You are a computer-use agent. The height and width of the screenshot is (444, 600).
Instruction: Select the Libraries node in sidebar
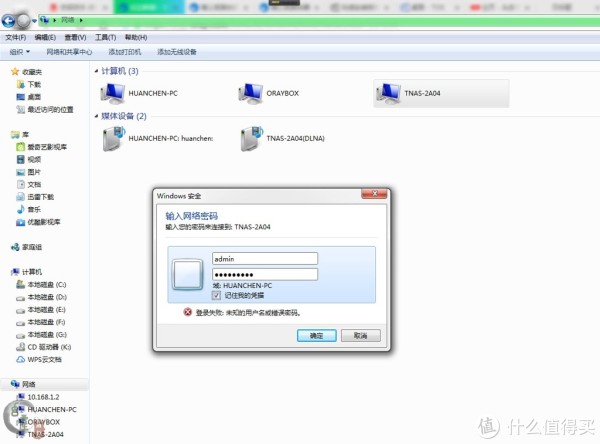coord(20,134)
